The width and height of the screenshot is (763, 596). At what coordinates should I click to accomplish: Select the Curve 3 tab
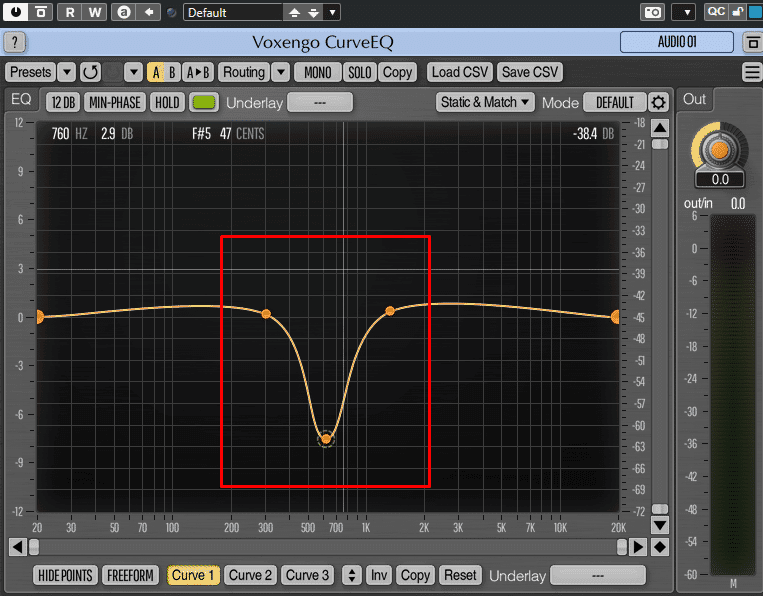(308, 575)
